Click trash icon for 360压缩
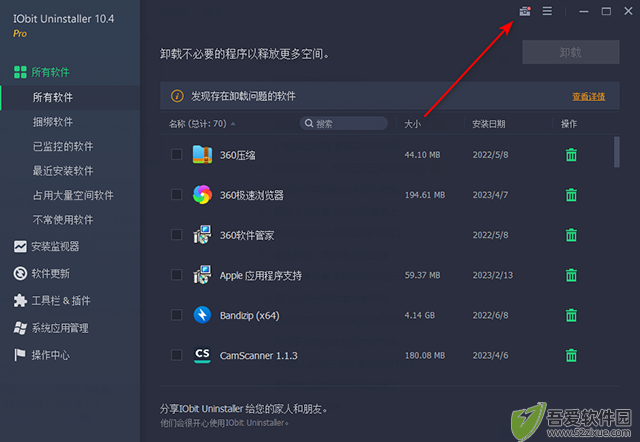640x442 pixels. pyautogui.click(x=571, y=155)
